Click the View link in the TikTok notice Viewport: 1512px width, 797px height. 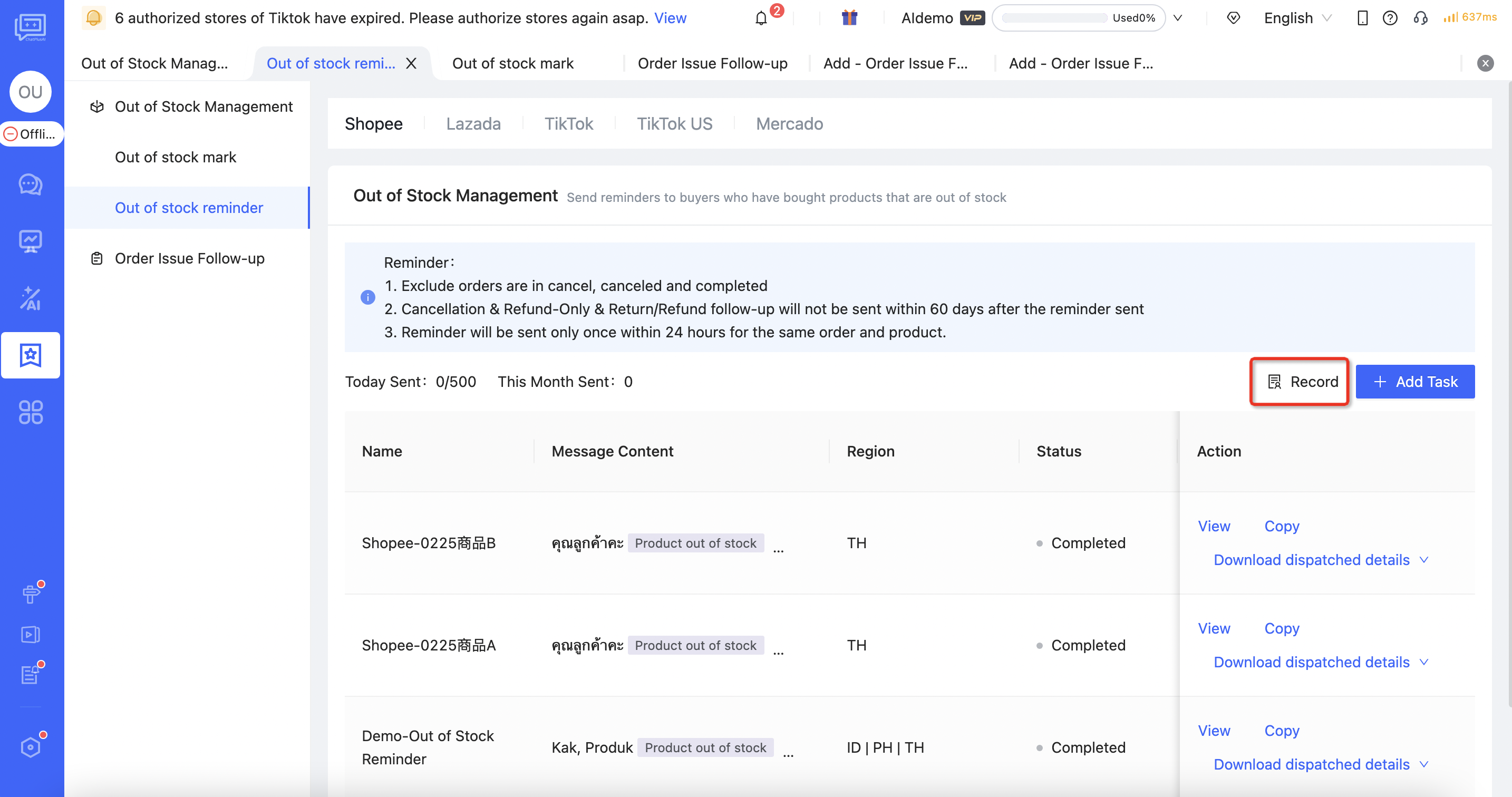tap(670, 18)
